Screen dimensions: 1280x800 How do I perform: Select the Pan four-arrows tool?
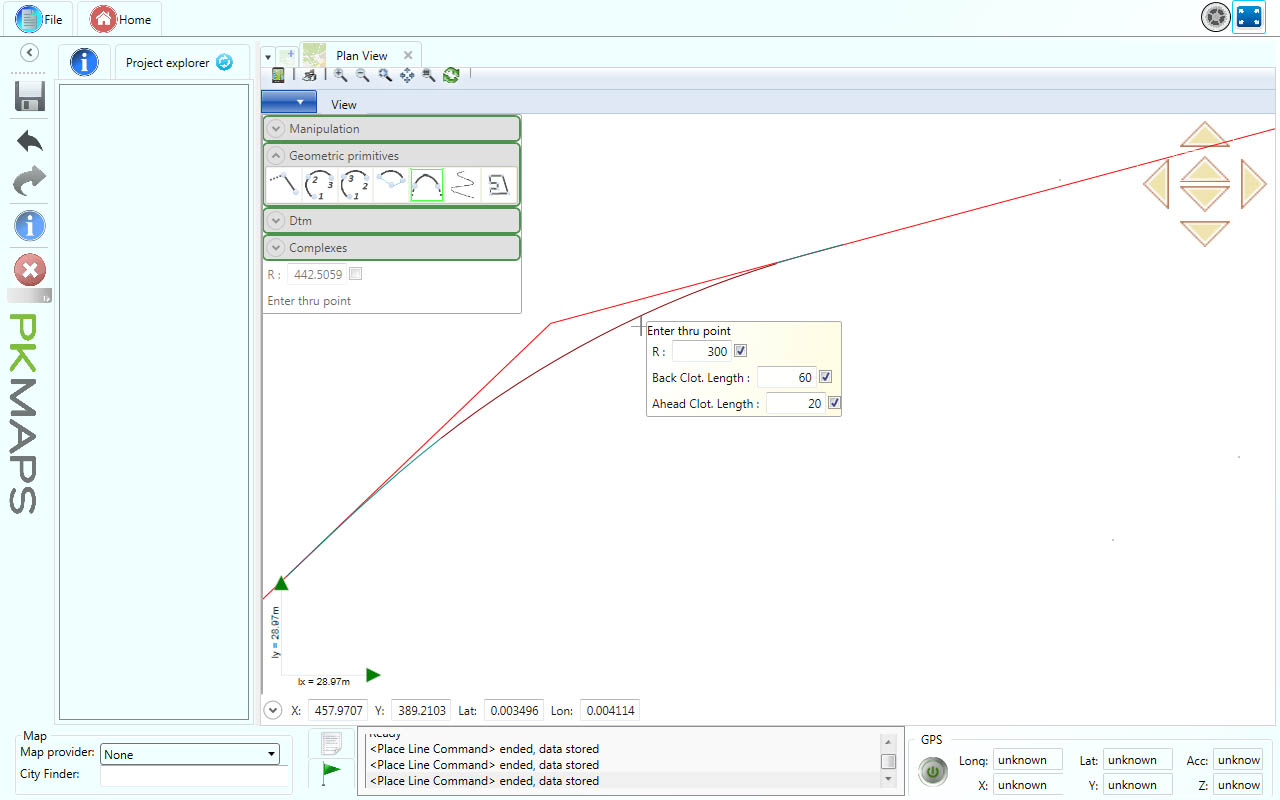pyautogui.click(x=407, y=75)
